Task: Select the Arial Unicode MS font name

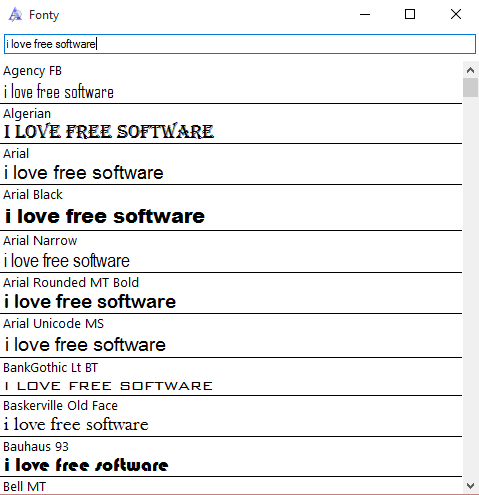Action: (53, 324)
